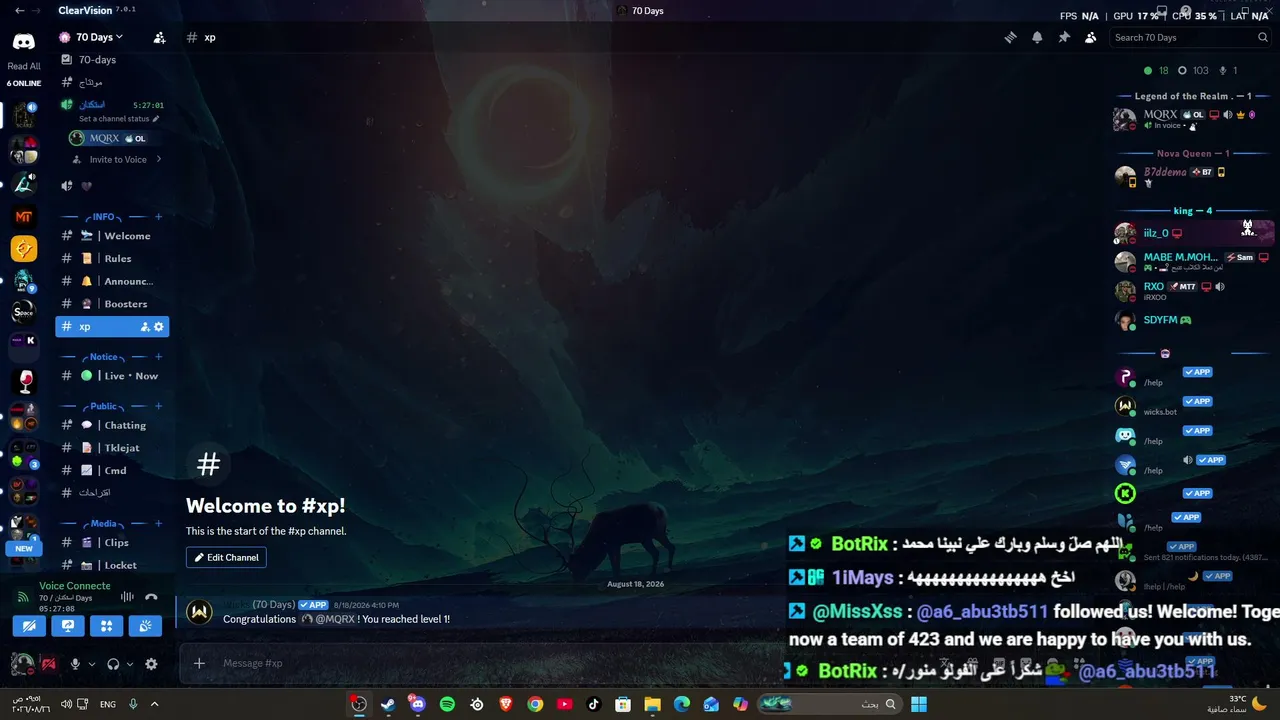1280x720 pixels.
Task: Collapse the Media category
Action: coord(104,523)
